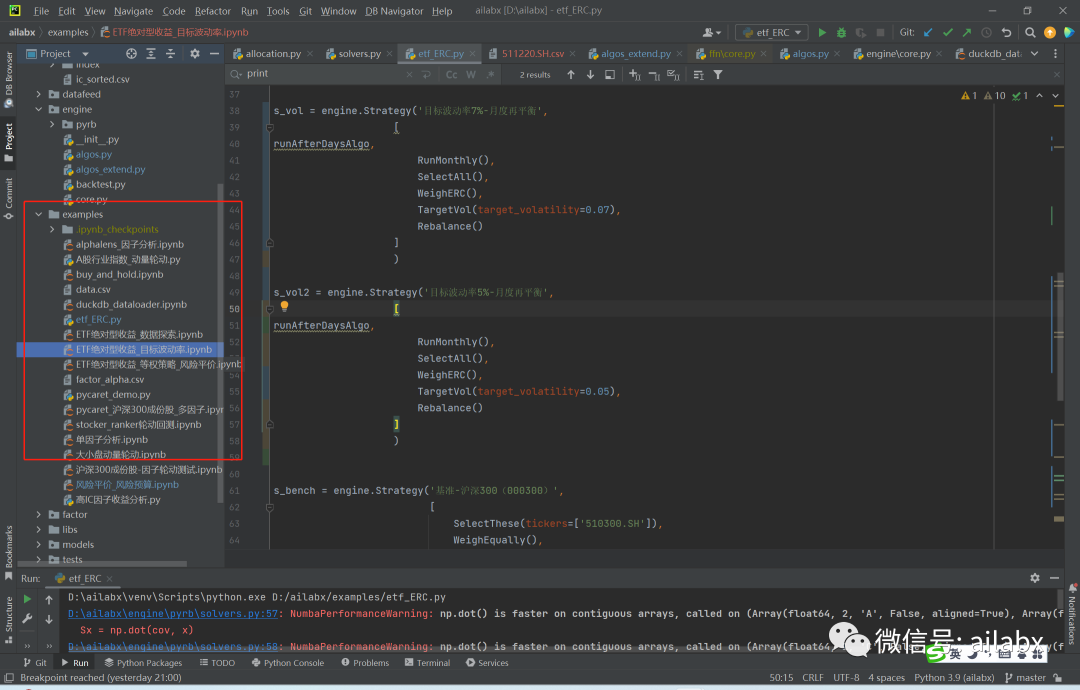The image size is (1080, 690).
Task: Click expand all icon in Project panel
Action: coord(151,54)
